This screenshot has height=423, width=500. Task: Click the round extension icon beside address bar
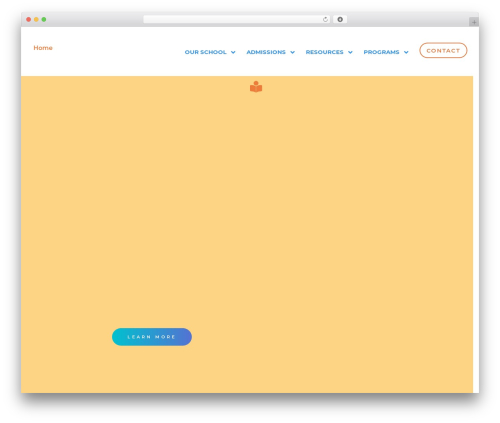click(340, 19)
